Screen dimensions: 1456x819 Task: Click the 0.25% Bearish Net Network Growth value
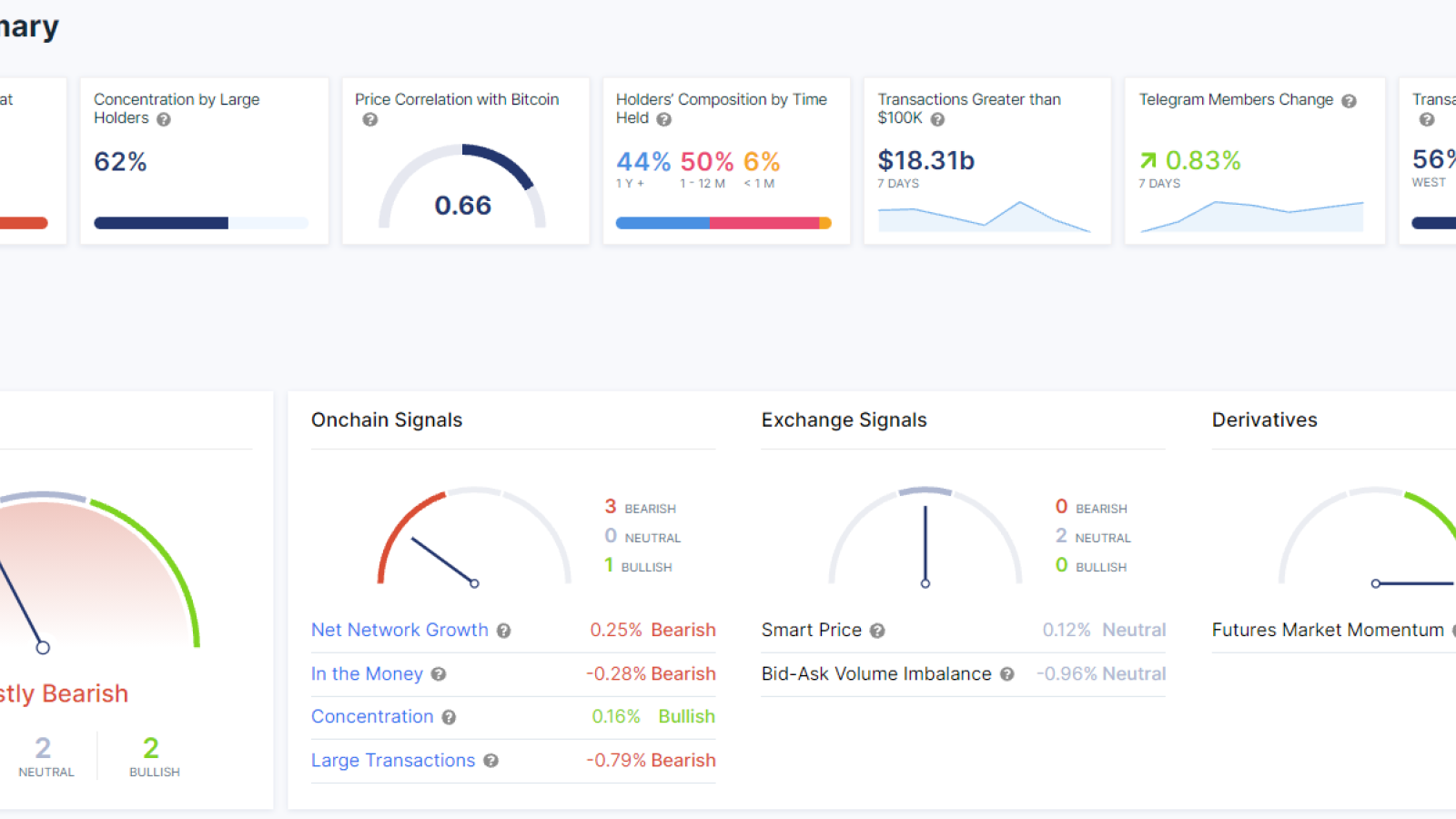pyautogui.click(x=652, y=630)
